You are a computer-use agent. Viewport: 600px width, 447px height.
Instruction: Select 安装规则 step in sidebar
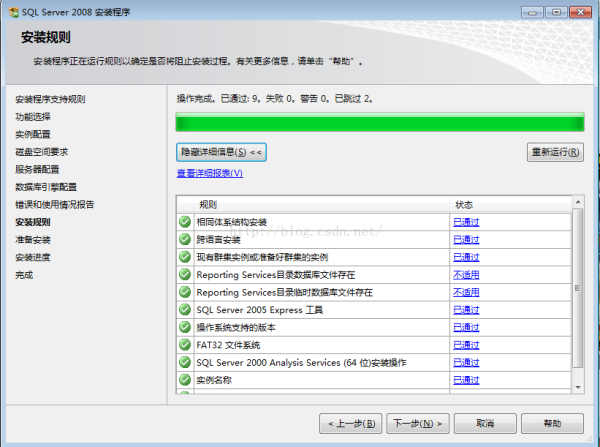33,222
